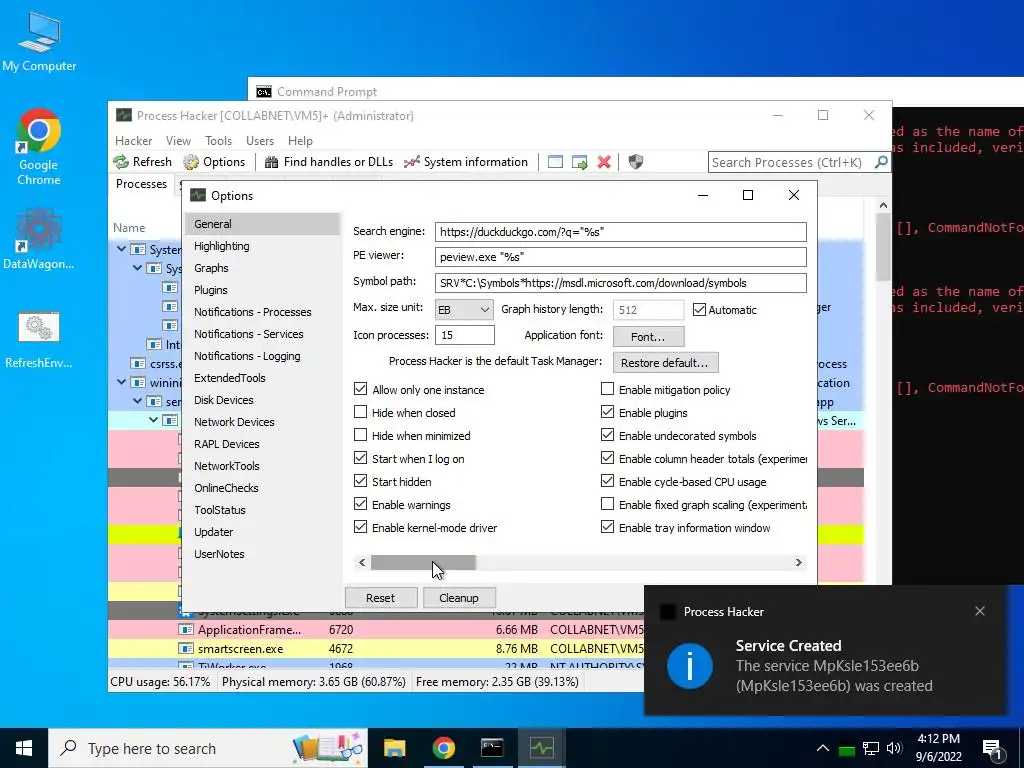Click the Restore default... button
This screenshot has height=768, width=1024.
(665, 362)
